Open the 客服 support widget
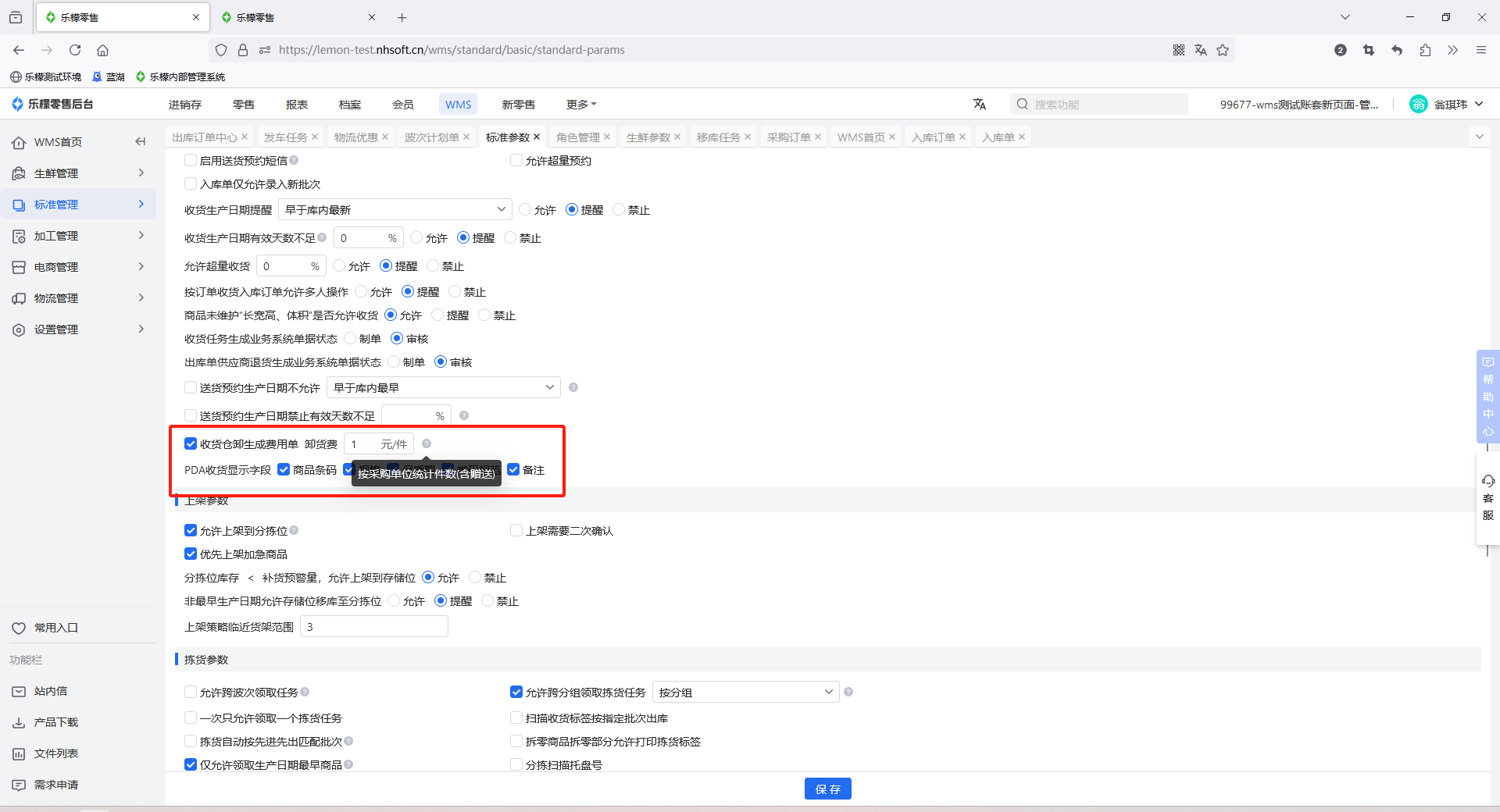 [1487, 497]
